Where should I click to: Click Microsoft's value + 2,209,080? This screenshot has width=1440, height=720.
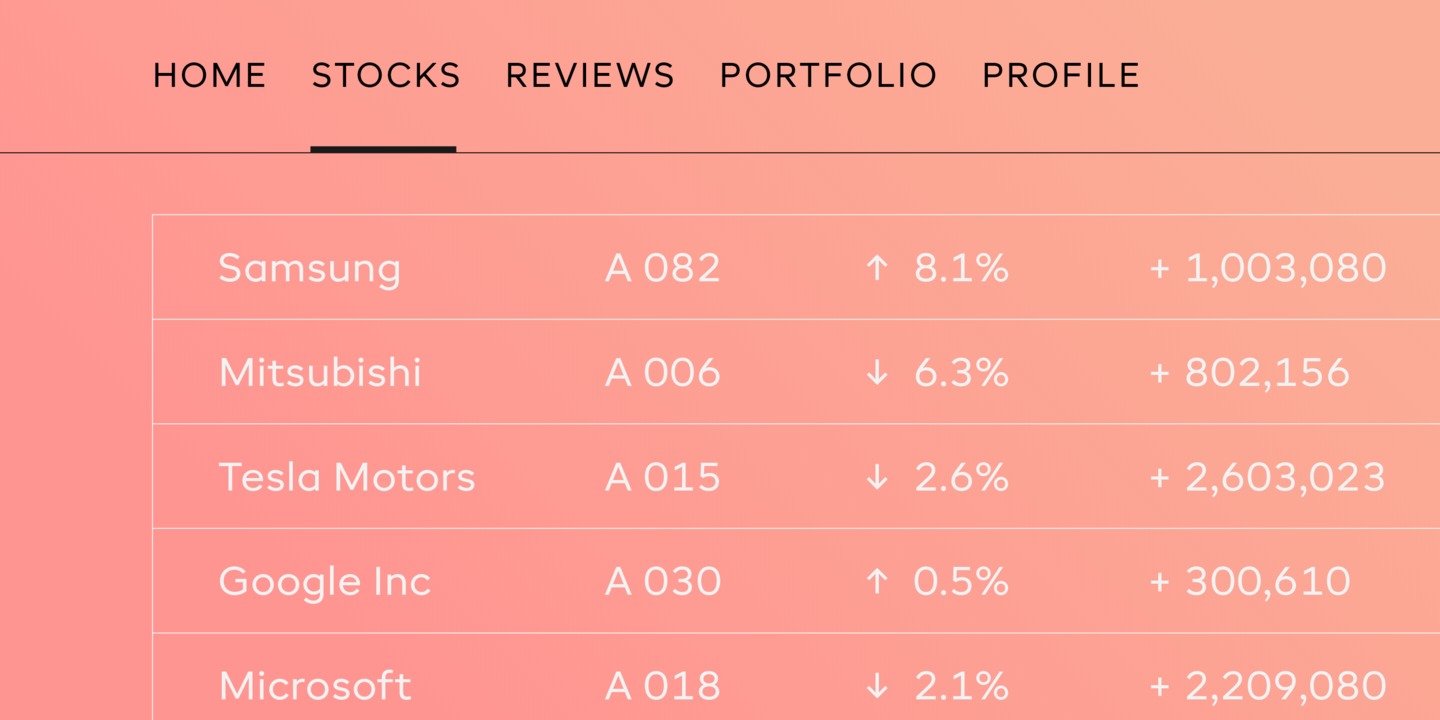point(1268,686)
